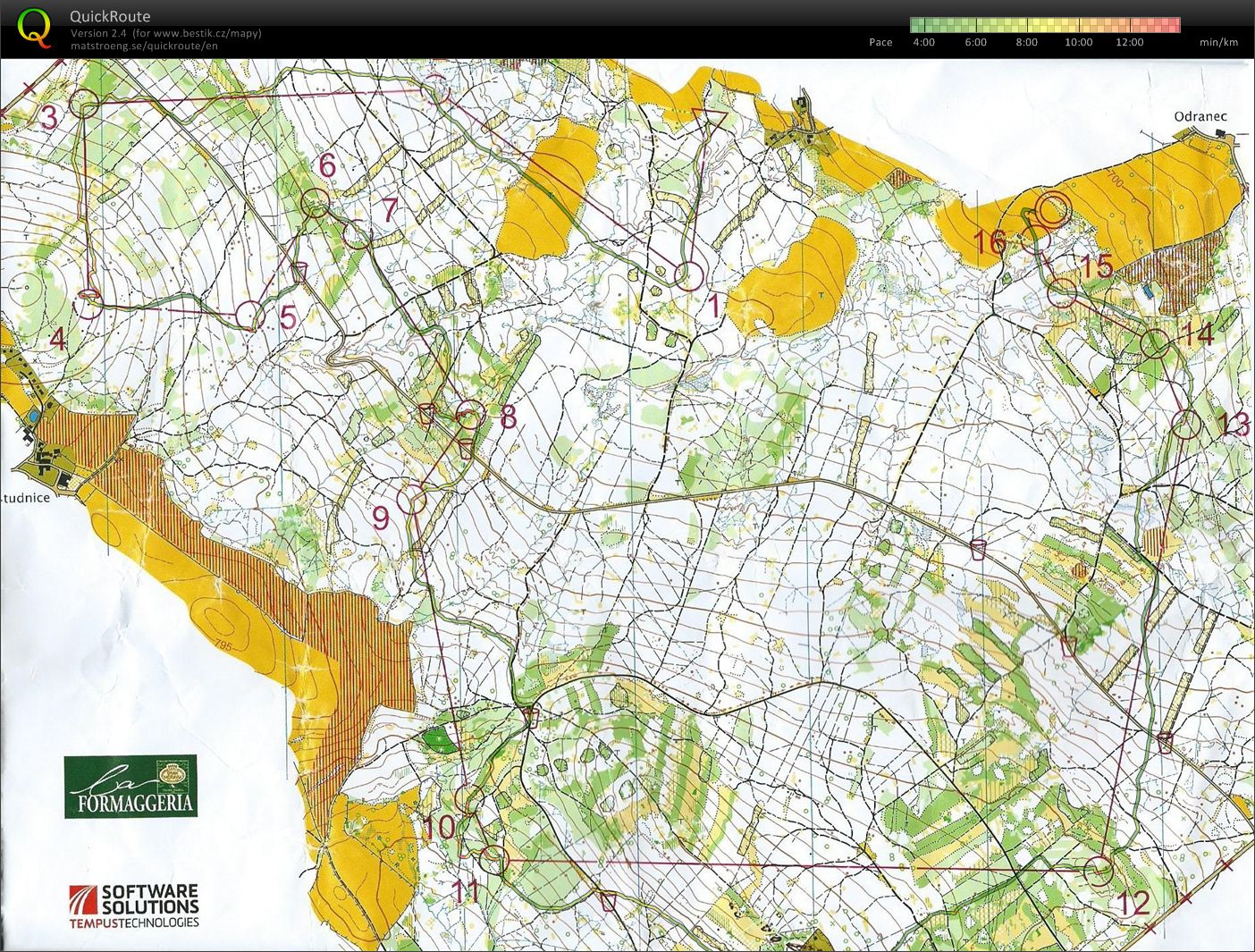Click control number 5 label
Screen dimensions: 1255x952
(288, 316)
